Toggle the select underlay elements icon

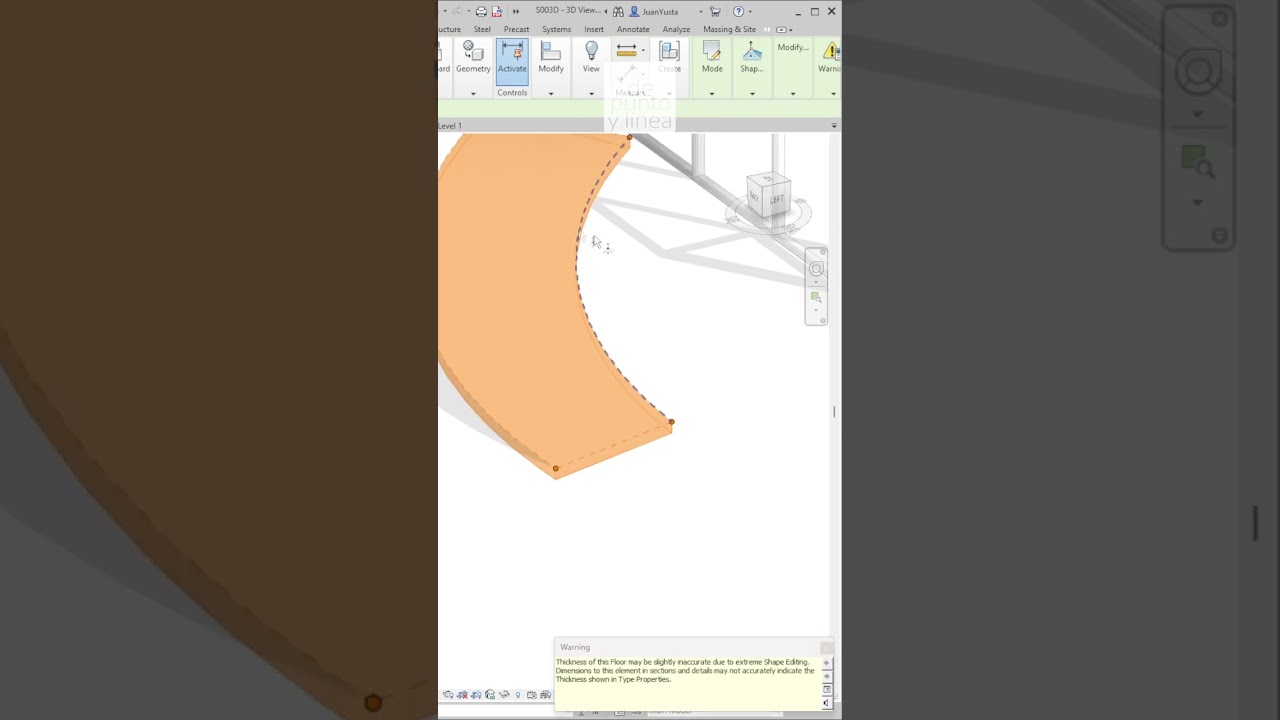[x=476, y=695]
